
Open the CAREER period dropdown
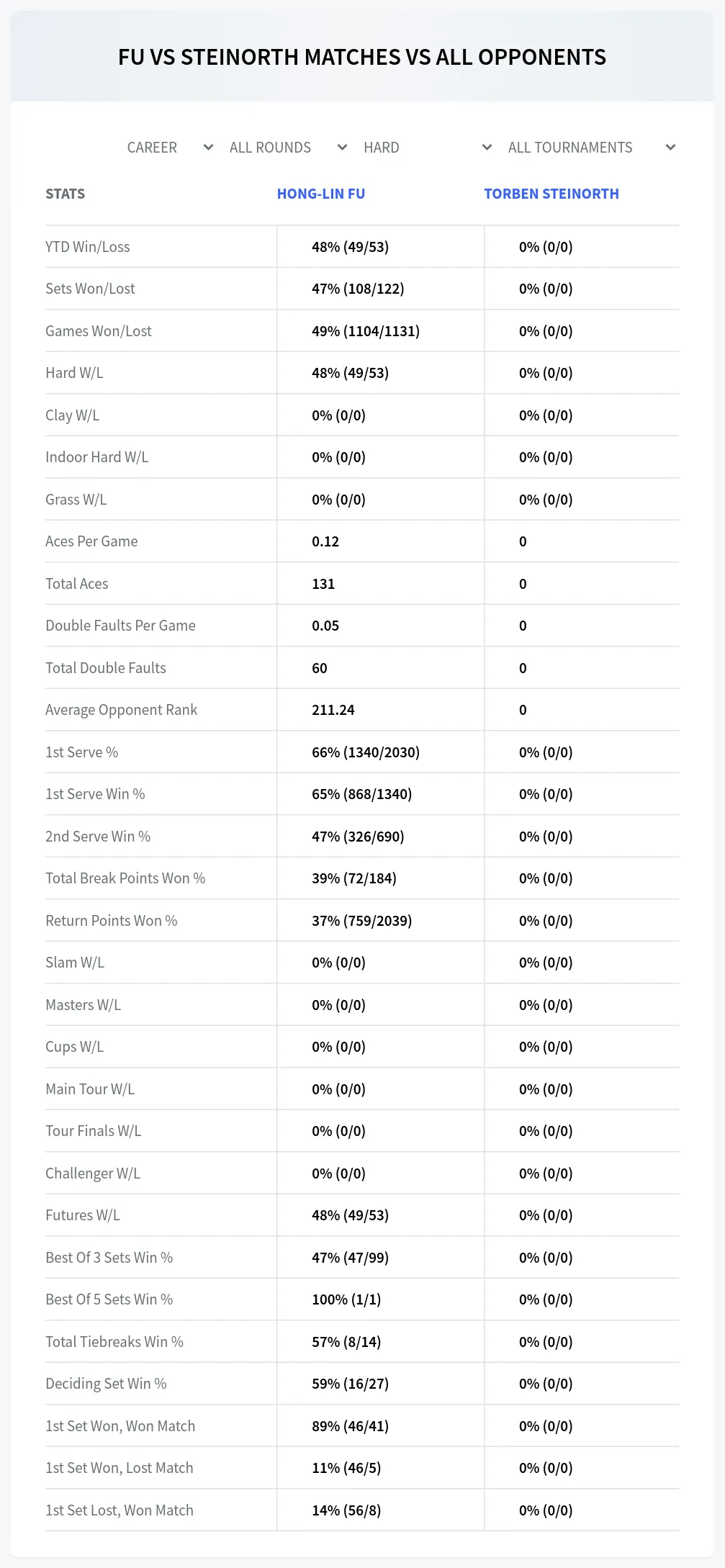tap(170, 148)
